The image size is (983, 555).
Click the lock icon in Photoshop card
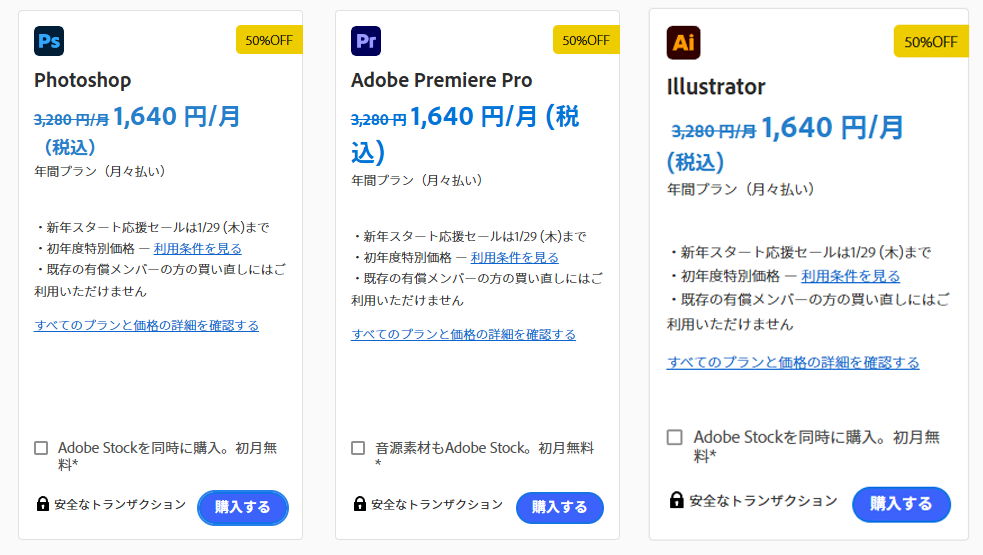click(x=43, y=505)
